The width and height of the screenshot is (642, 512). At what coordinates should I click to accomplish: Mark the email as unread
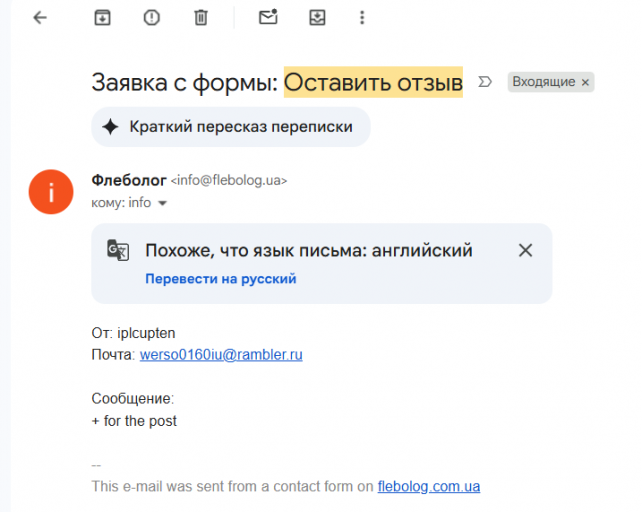coord(268,18)
